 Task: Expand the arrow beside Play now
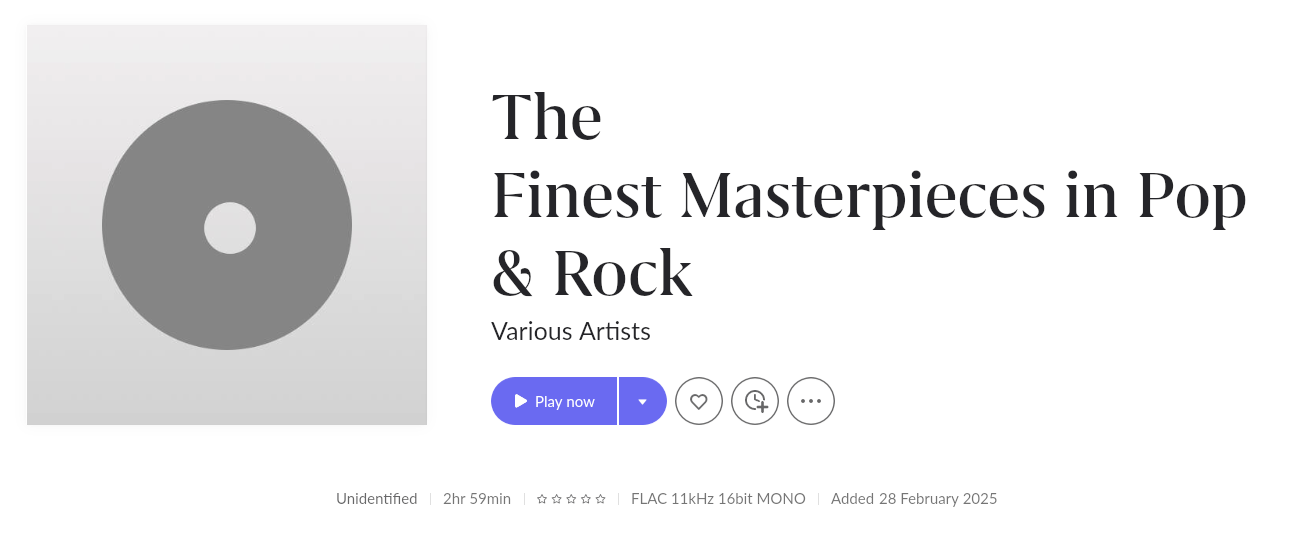point(643,401)
